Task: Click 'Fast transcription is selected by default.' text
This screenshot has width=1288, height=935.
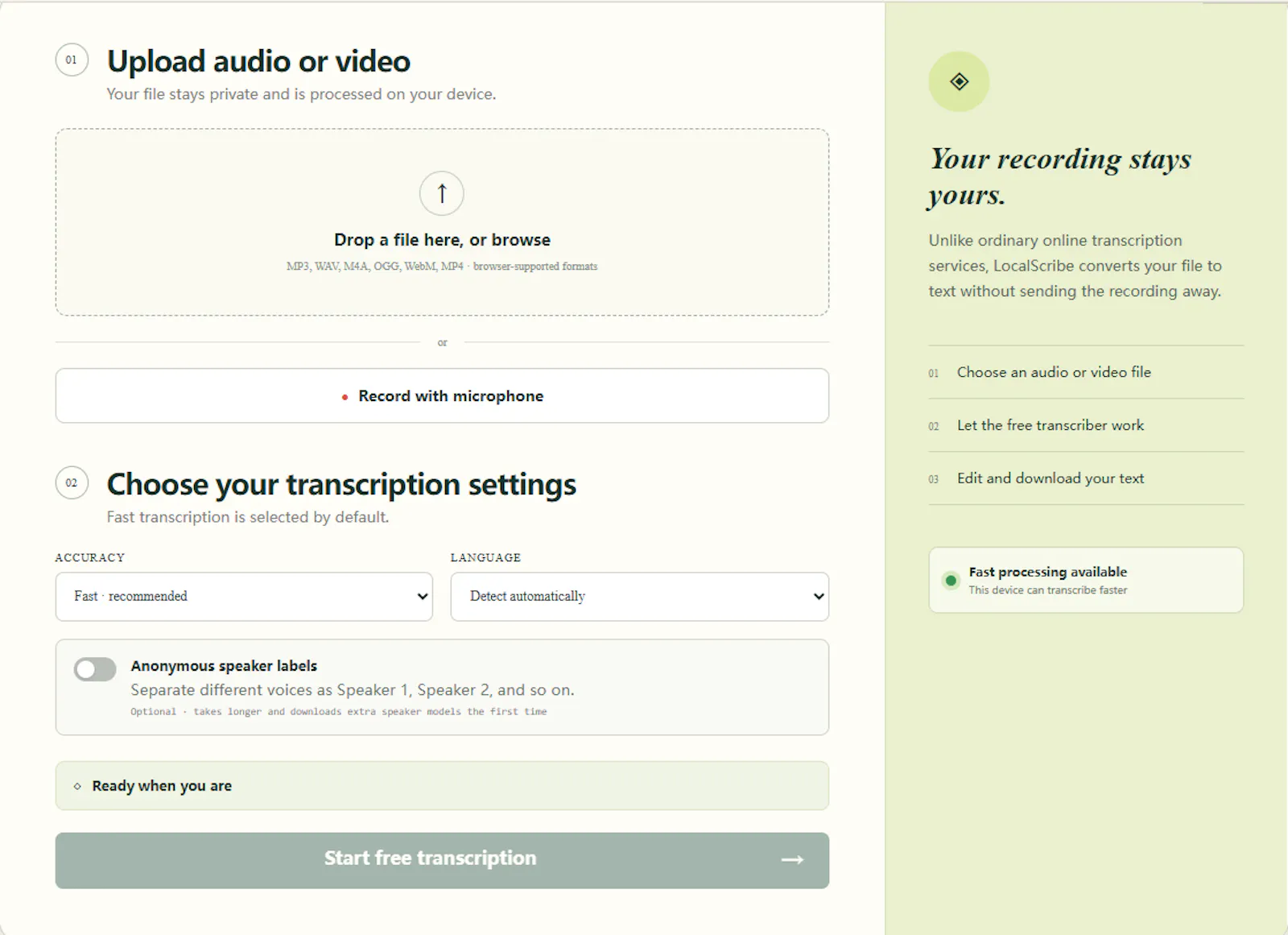Action: [x=248, y=517]
